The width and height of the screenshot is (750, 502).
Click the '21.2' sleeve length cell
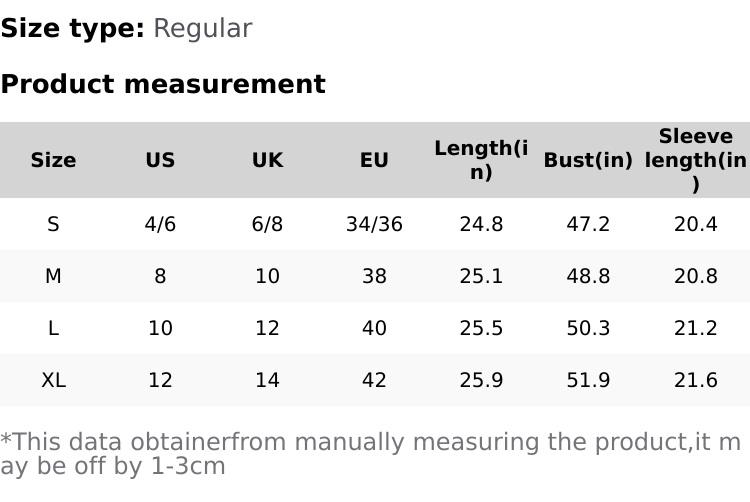695,328
